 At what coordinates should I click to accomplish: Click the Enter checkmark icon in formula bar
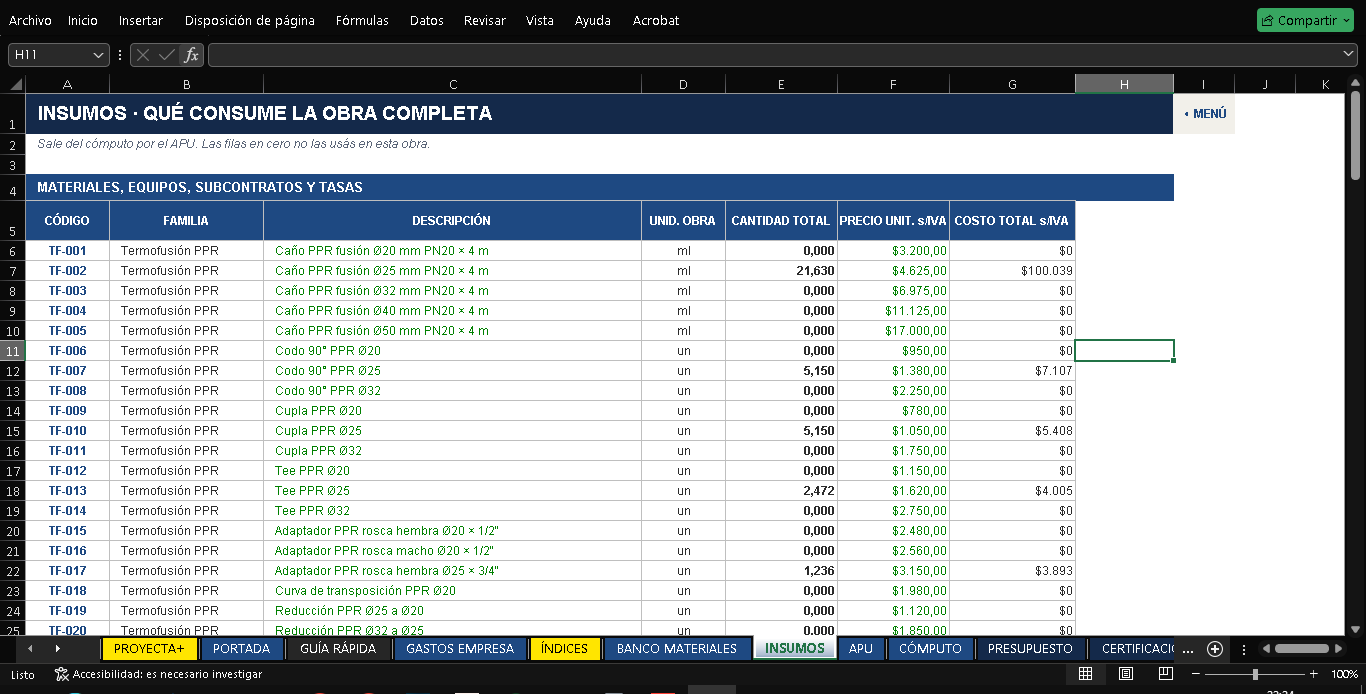pyautogui.click(x=166, y=55)
